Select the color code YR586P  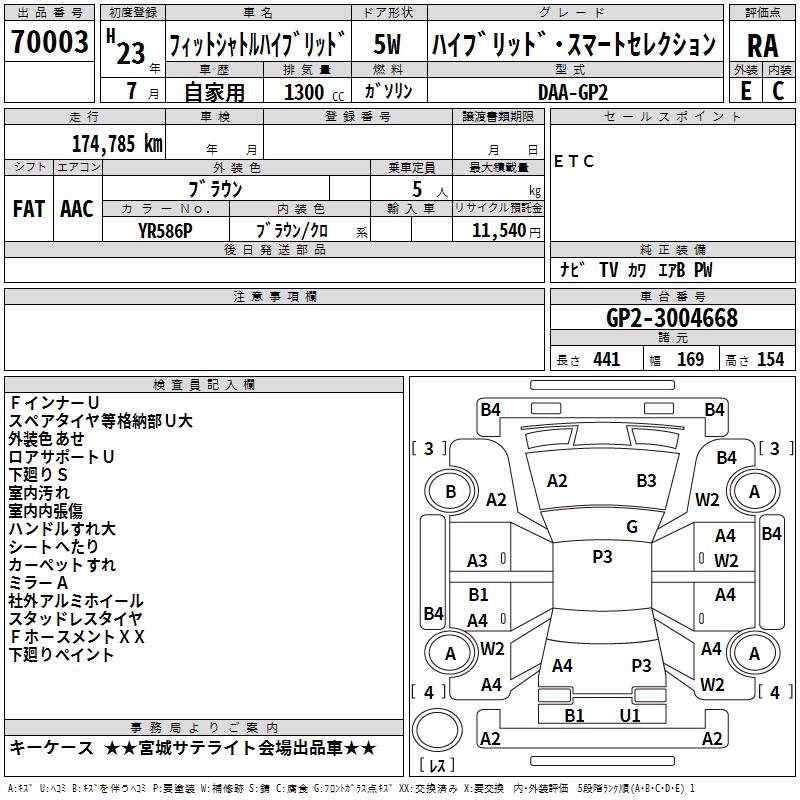[x=165, y=229]
